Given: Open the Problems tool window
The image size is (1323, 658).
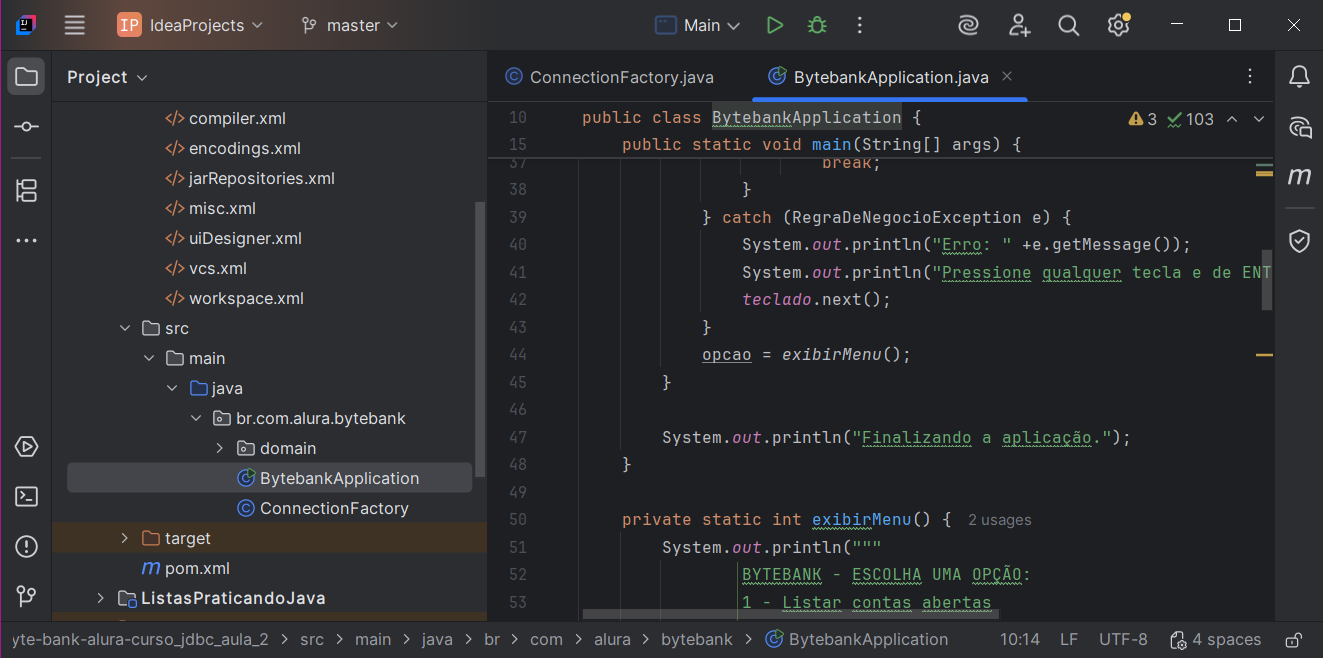Looking at the screenshot, I should tap(27, 546).
